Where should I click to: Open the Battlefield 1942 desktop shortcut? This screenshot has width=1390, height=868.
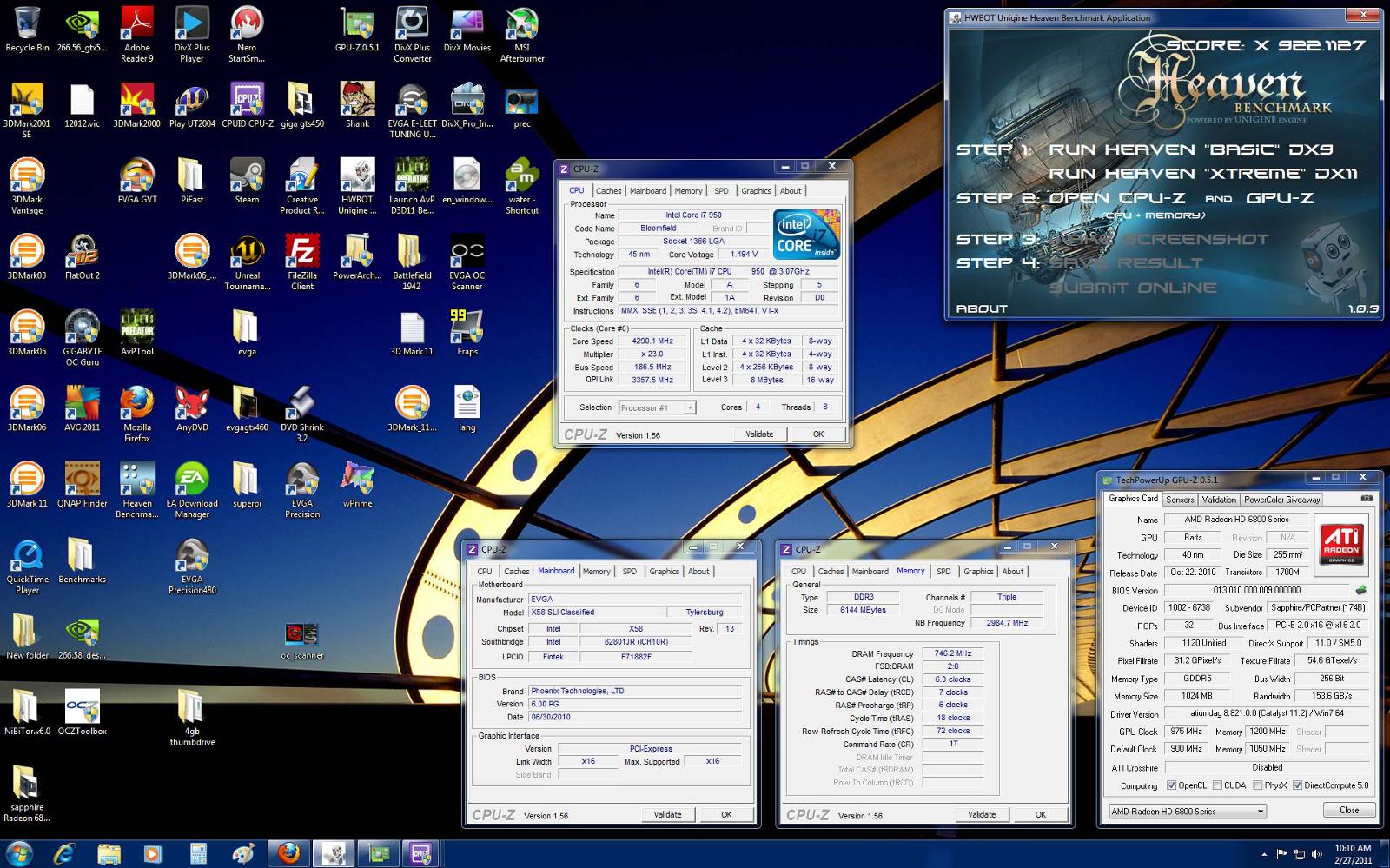[412, 262]
